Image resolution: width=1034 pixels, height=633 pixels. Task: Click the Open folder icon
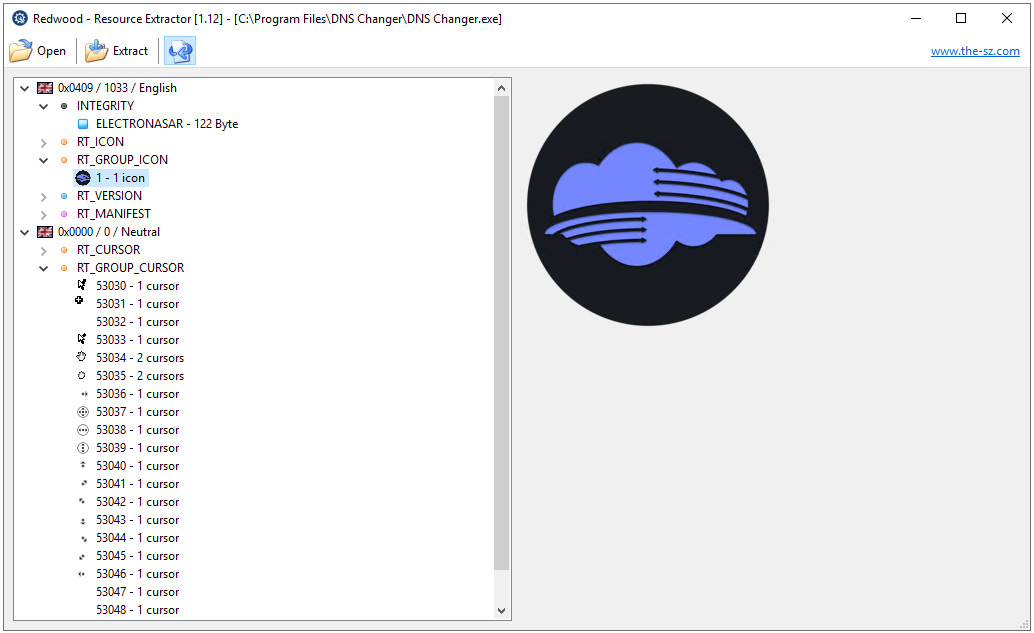[x=20, y=51]
